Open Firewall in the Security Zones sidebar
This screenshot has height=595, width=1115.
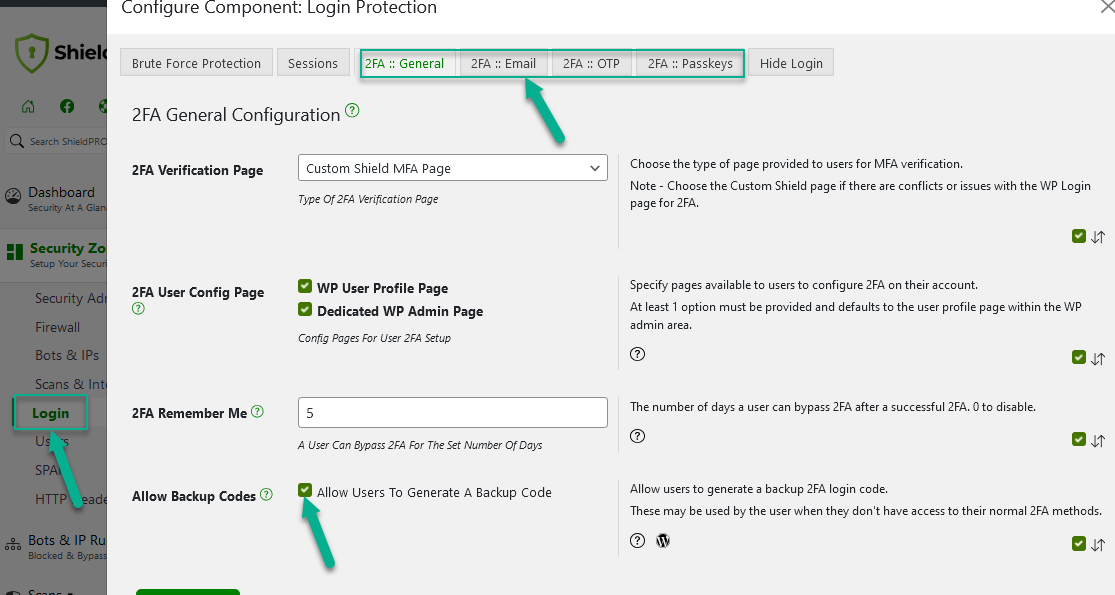tap(57, 327)
